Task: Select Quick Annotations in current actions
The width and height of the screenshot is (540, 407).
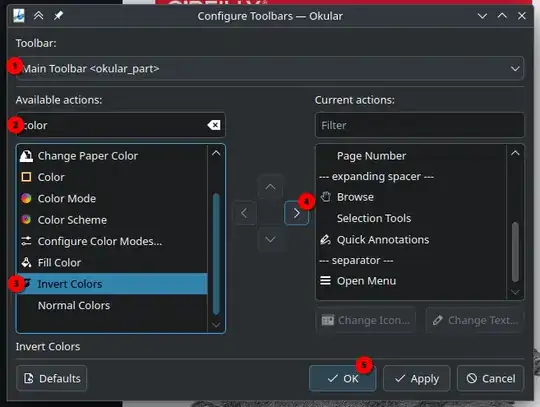Action: tap(412, 240)
